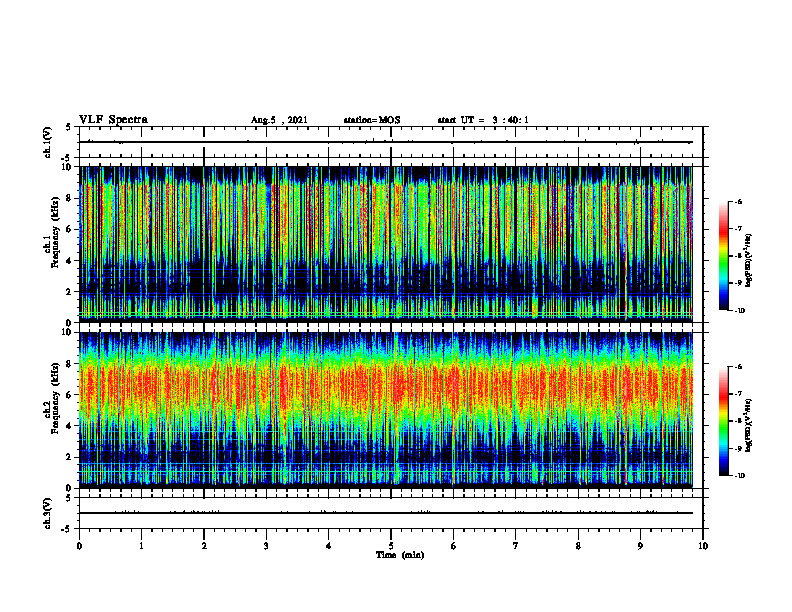Click time axis tick label "6"
792x612 pixels.
pos(453,546)
